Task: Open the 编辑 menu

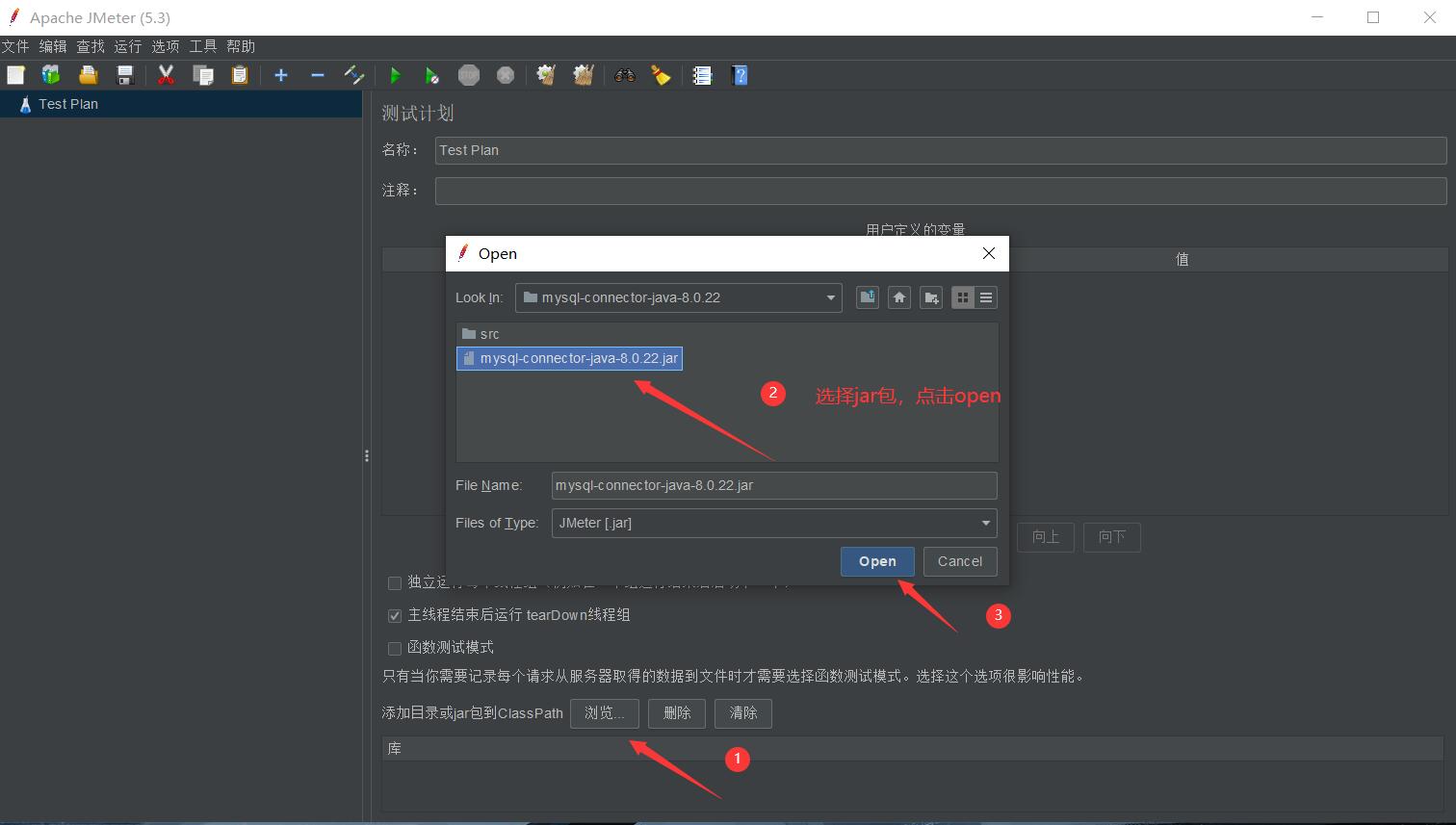Action: (53, 46)
